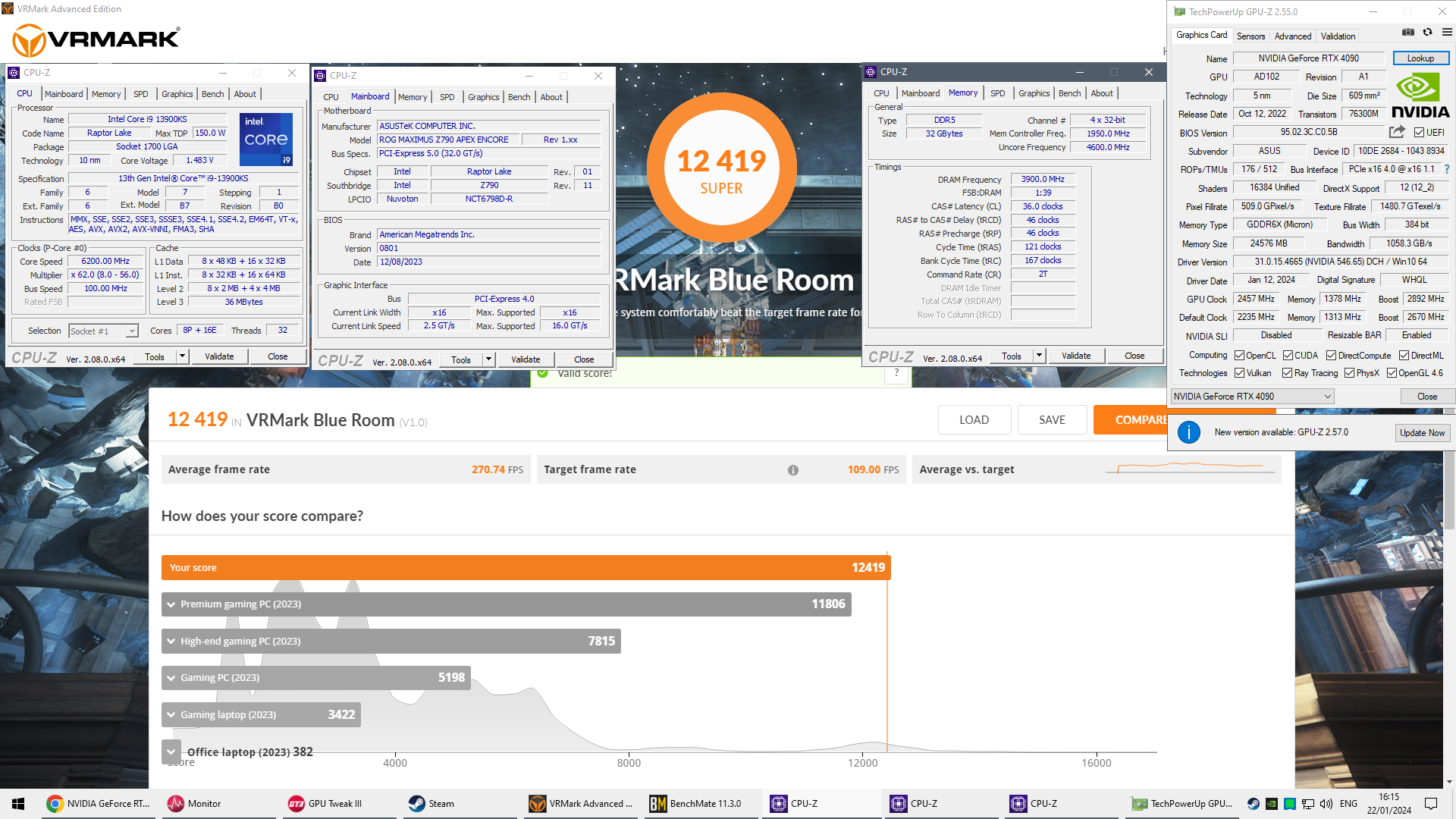
Task: Click the LOAD button in VRMark
Action: coord(974,420)
